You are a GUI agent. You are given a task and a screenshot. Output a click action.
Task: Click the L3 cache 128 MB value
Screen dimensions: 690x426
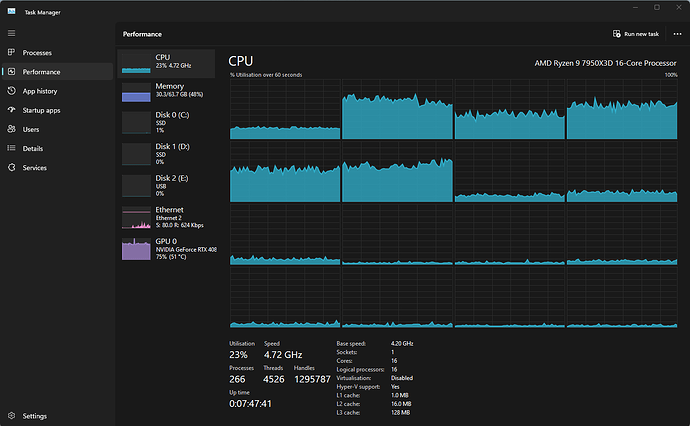tap(400, 413)
